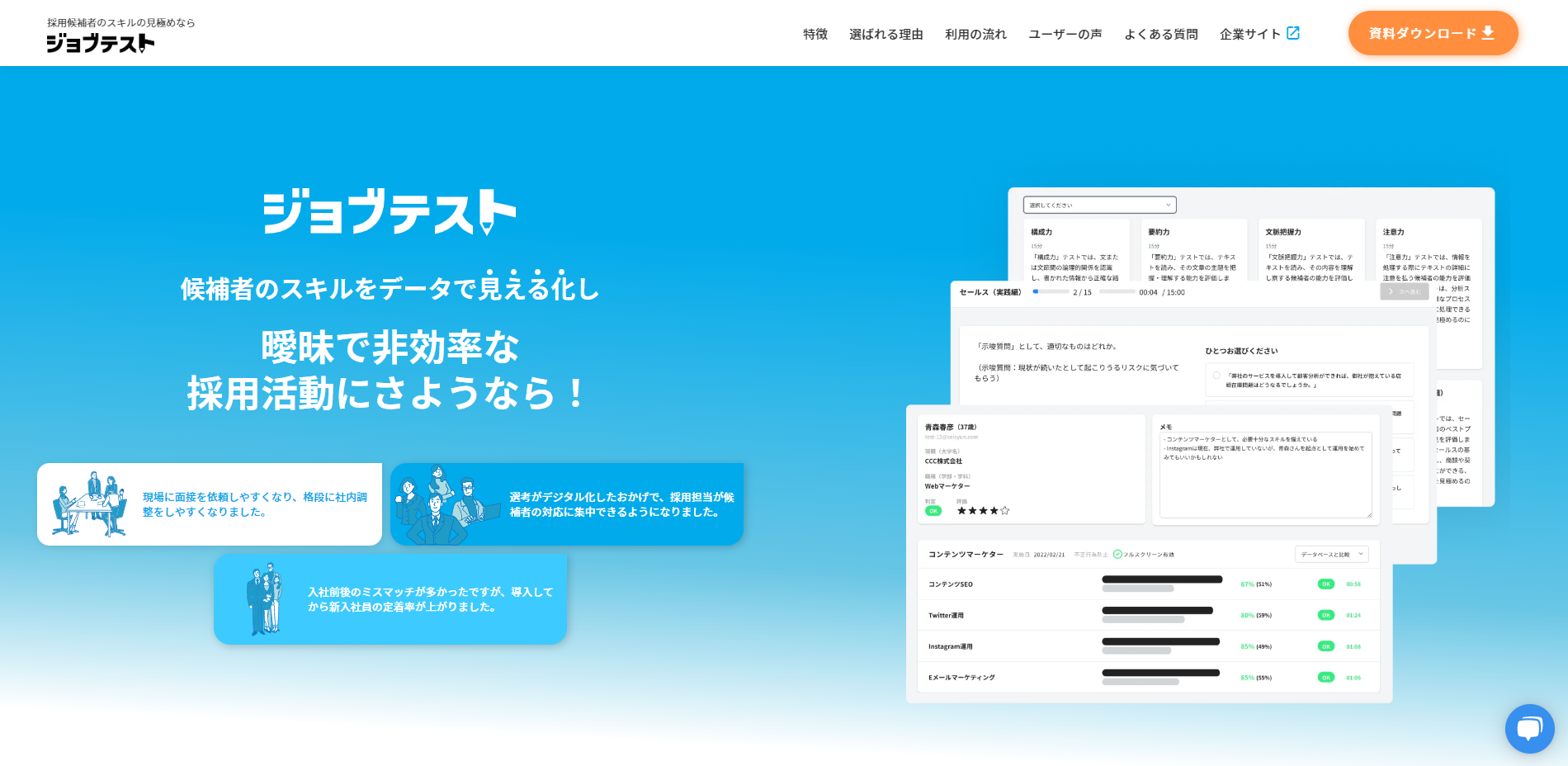Click the 資料ダウンロード button
Screen dimensions: 1568x766
pos(1433,33)
